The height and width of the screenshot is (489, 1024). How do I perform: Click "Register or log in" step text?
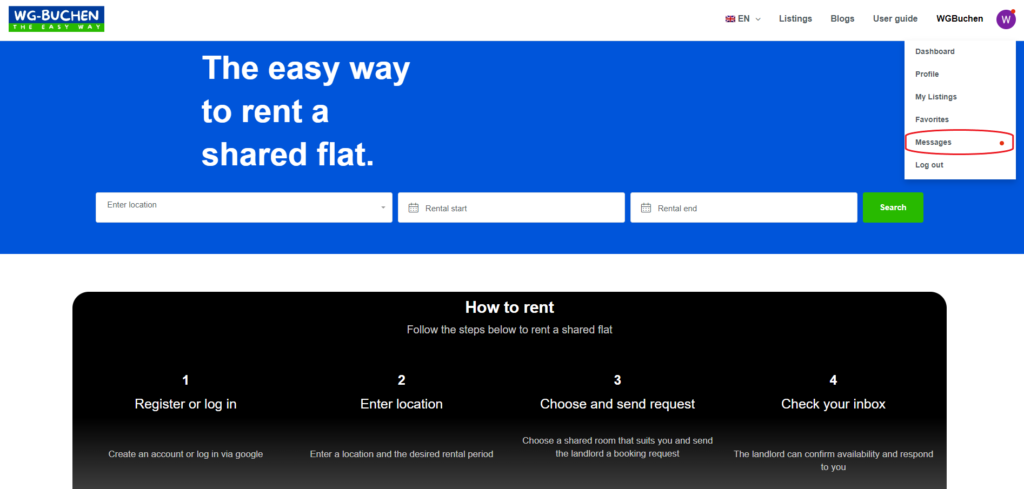[185, 404]
